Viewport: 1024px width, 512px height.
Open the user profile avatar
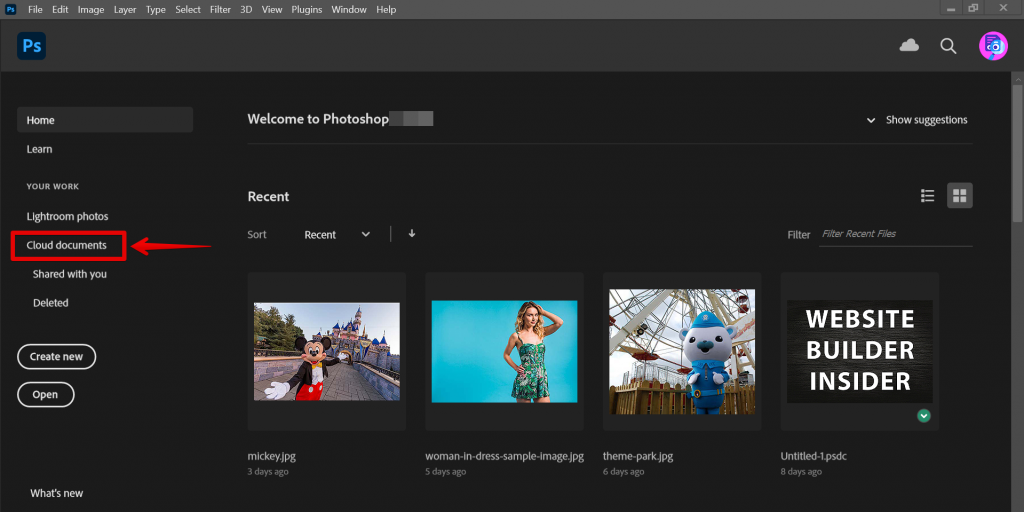(992, 46)
